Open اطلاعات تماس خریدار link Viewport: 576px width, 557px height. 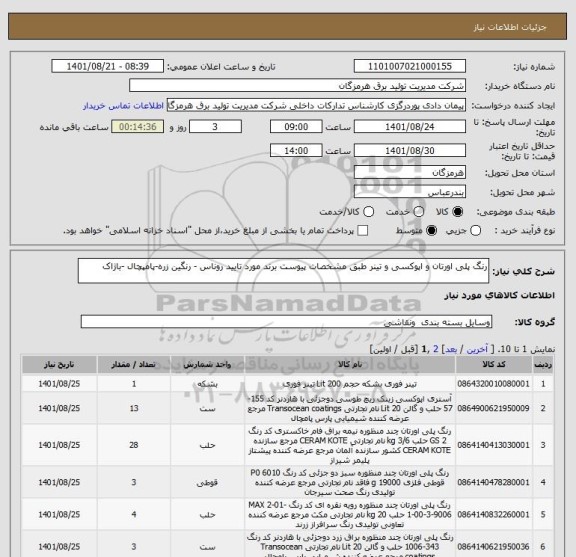point(123,106)
